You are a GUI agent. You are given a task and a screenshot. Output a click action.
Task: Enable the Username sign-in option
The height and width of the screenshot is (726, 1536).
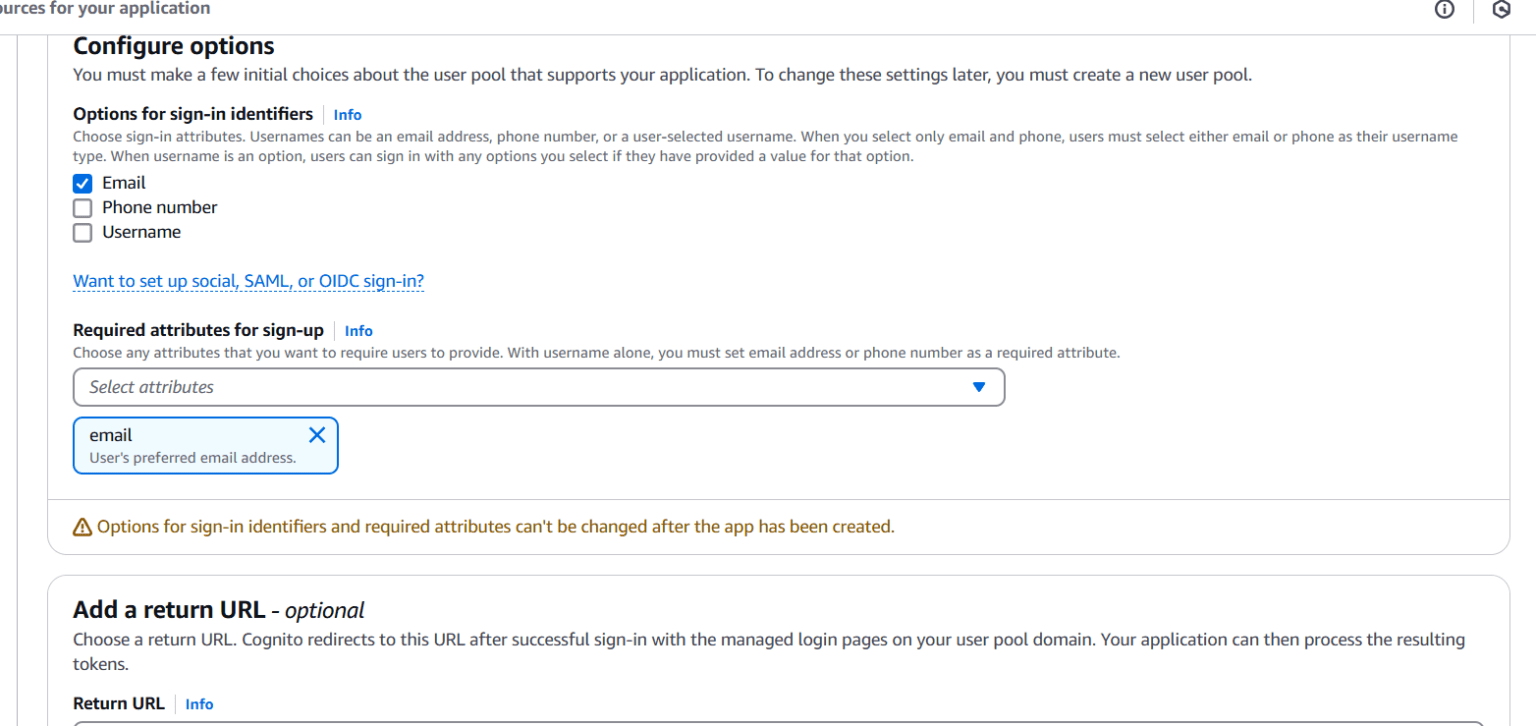82,232
